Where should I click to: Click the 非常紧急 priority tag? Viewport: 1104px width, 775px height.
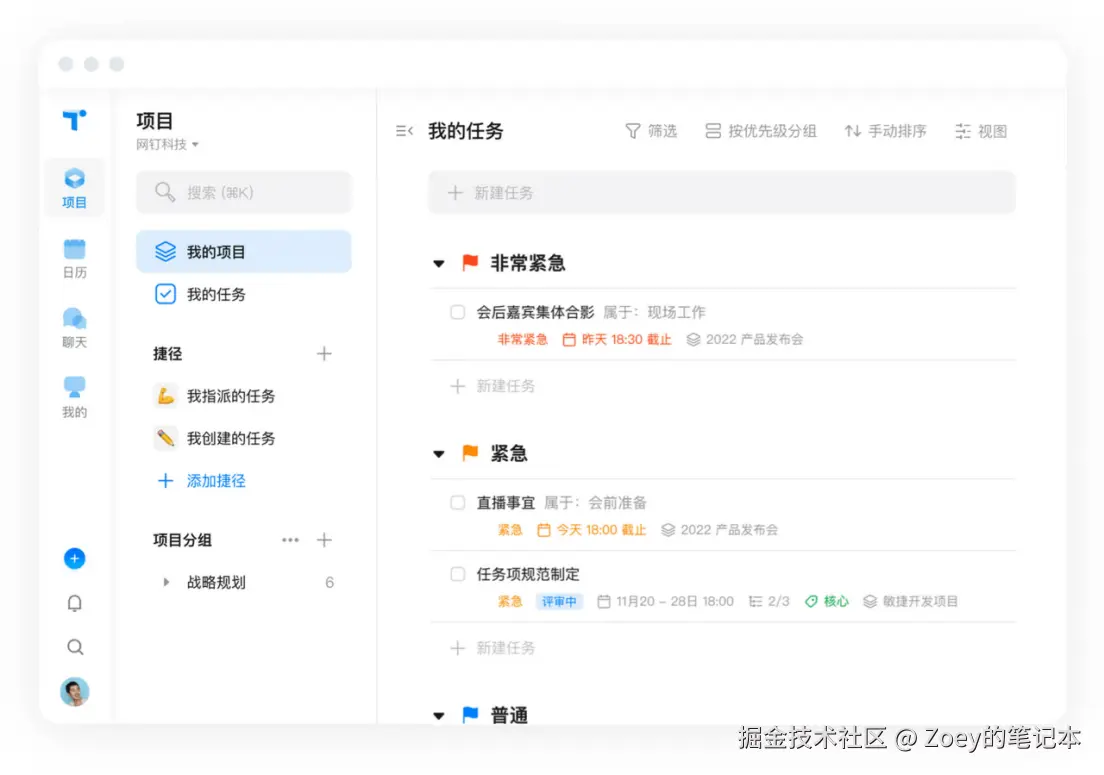(522, 339)
